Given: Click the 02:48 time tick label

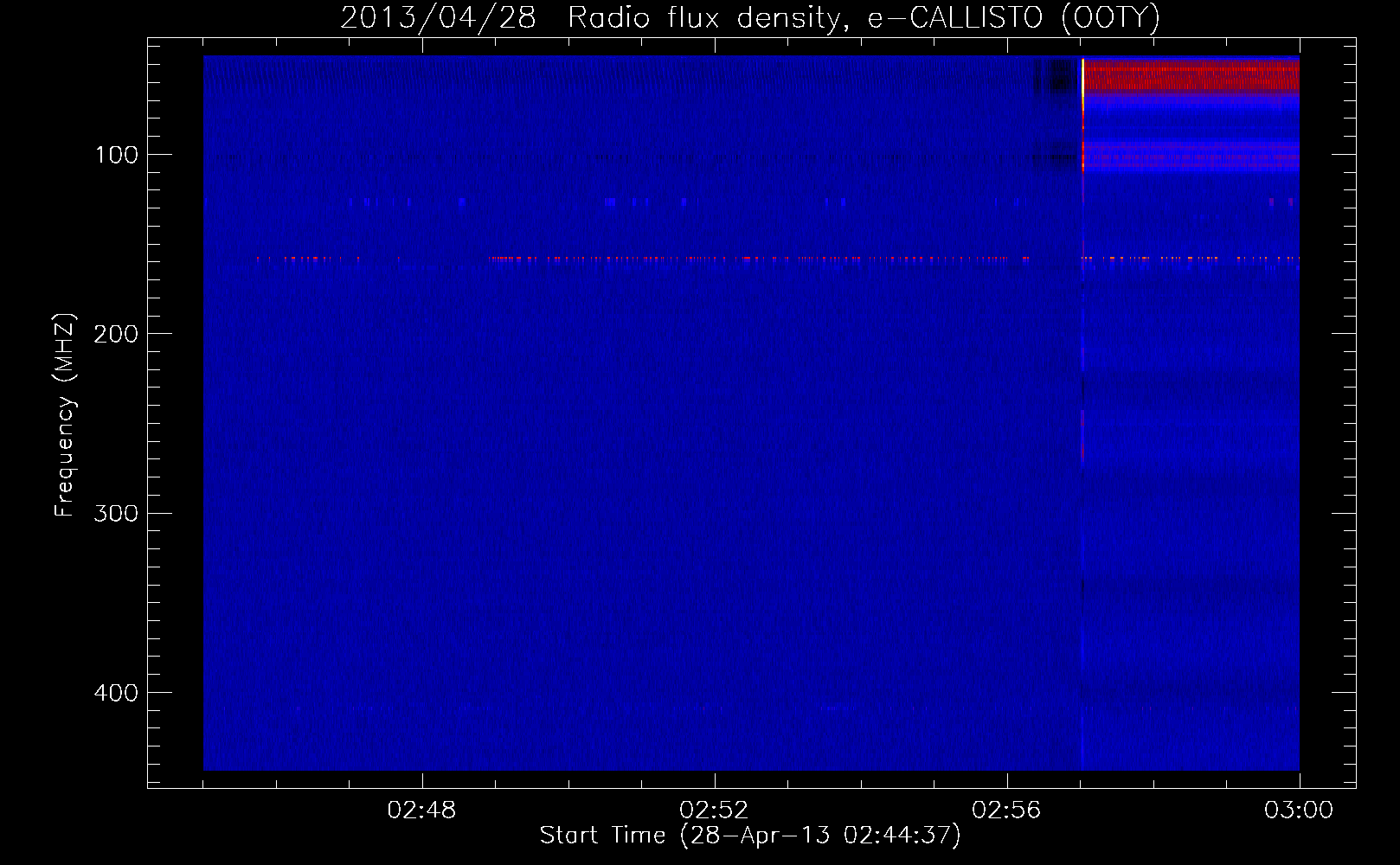Looking at the screenshot, I should pyautogui.click(x=422, y=811).
